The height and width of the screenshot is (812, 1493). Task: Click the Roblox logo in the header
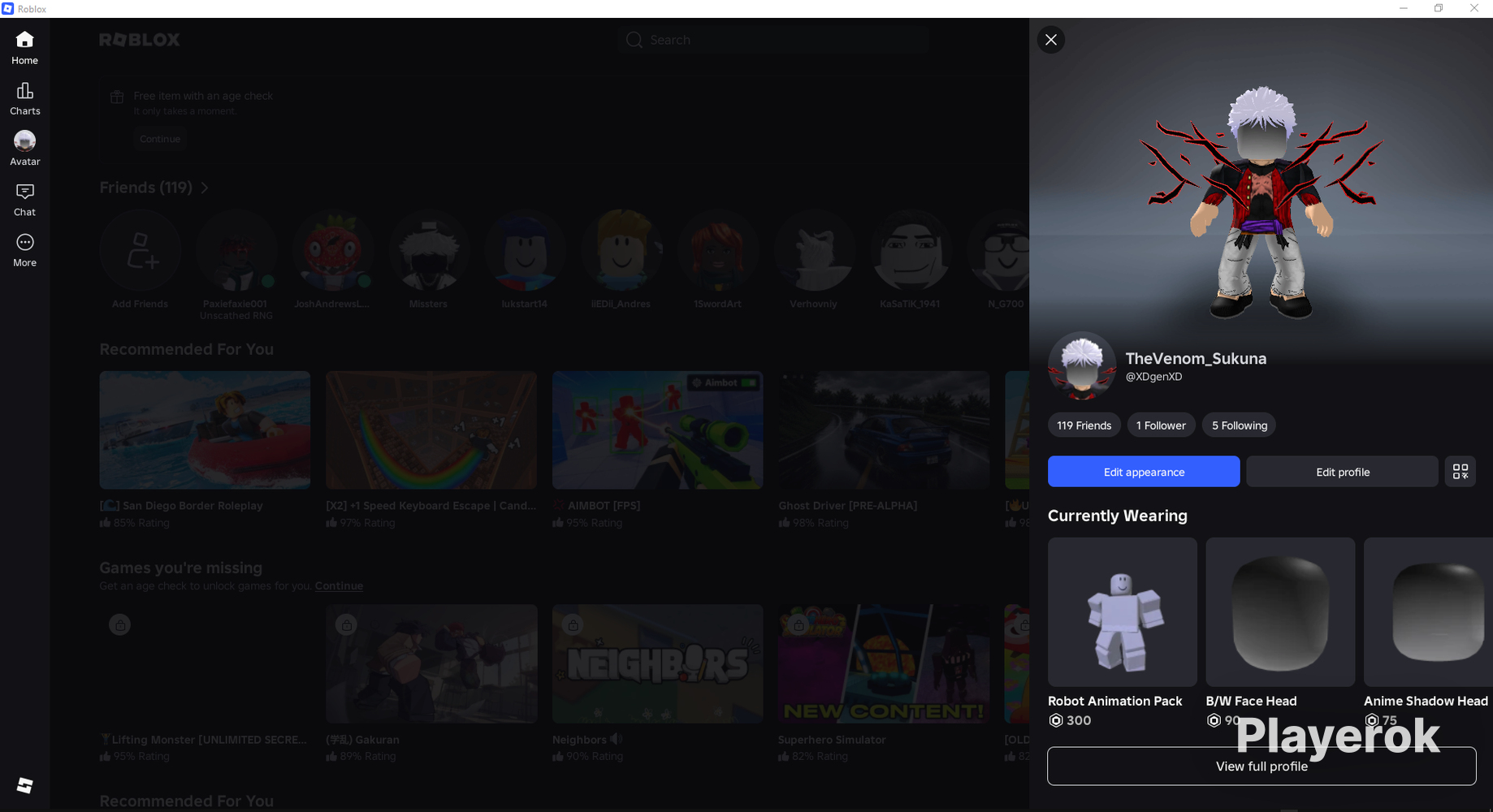tap(140, 40)
